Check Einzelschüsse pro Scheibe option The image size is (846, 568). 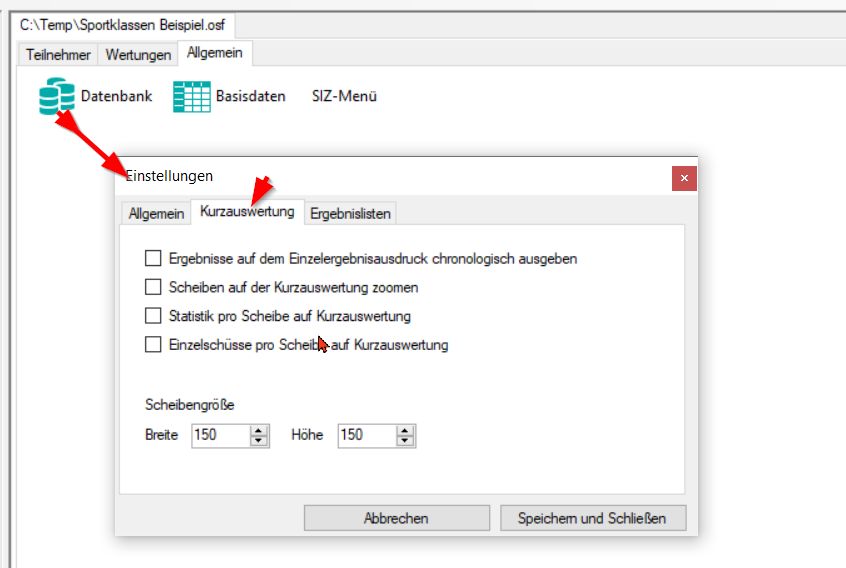[153, 345]
